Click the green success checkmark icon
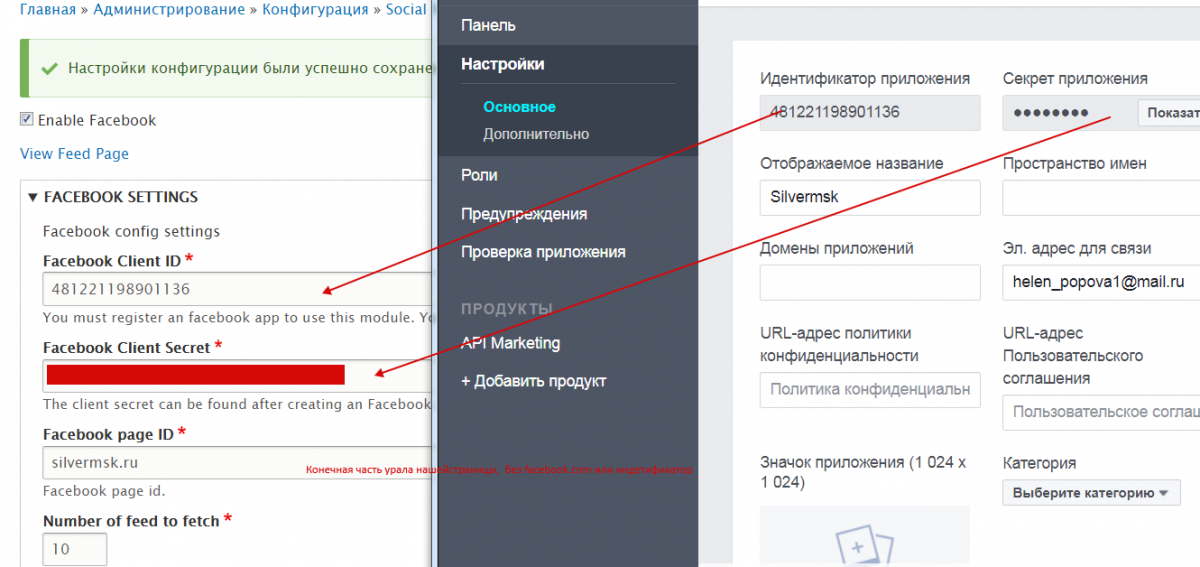 [x=49, y=69]
